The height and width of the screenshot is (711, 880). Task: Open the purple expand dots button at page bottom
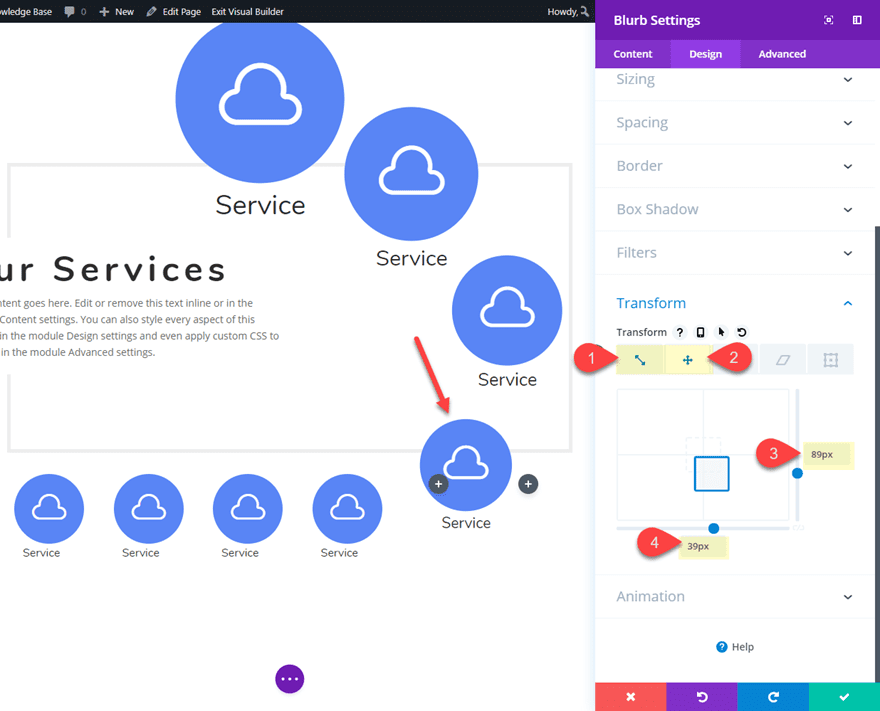coord(289,679)
